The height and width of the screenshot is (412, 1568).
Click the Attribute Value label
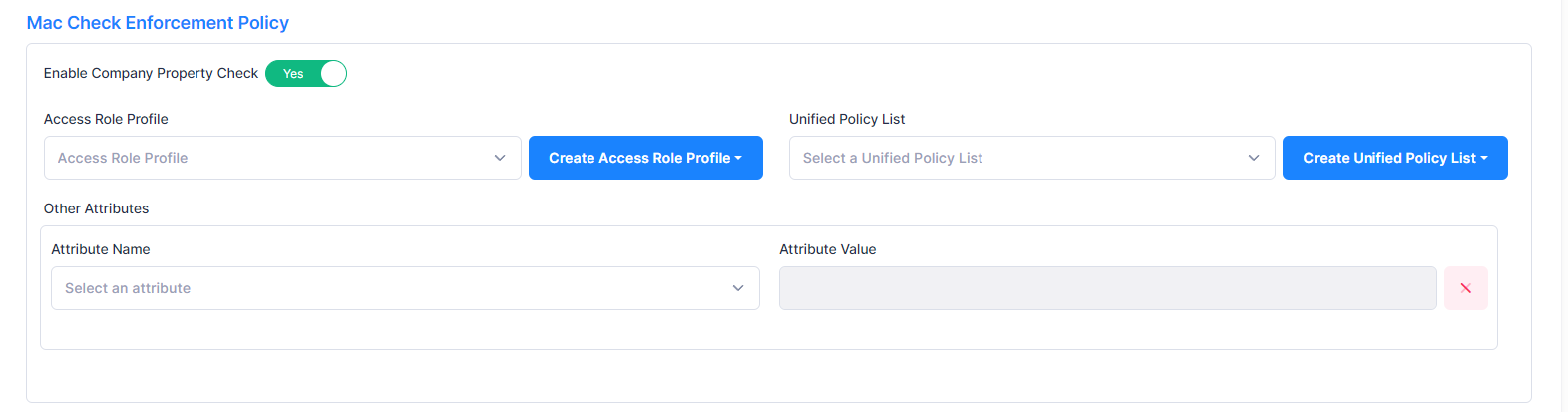(x=827, y=249)
